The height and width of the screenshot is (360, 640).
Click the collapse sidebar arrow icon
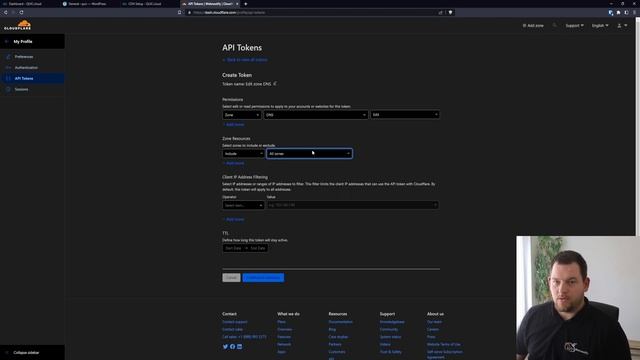7,353
